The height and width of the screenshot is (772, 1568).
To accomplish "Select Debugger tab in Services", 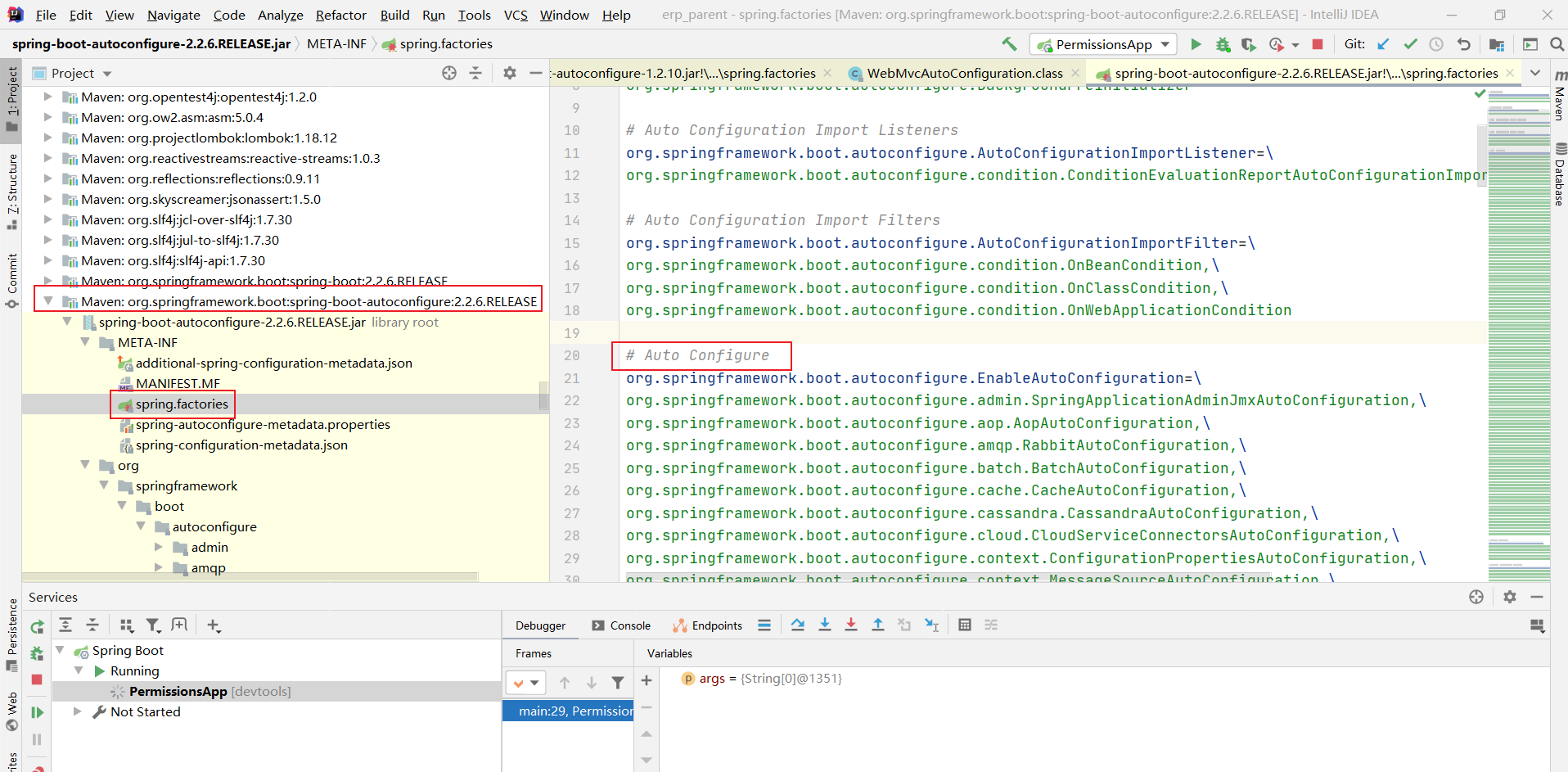I will [x=540, y=625].
